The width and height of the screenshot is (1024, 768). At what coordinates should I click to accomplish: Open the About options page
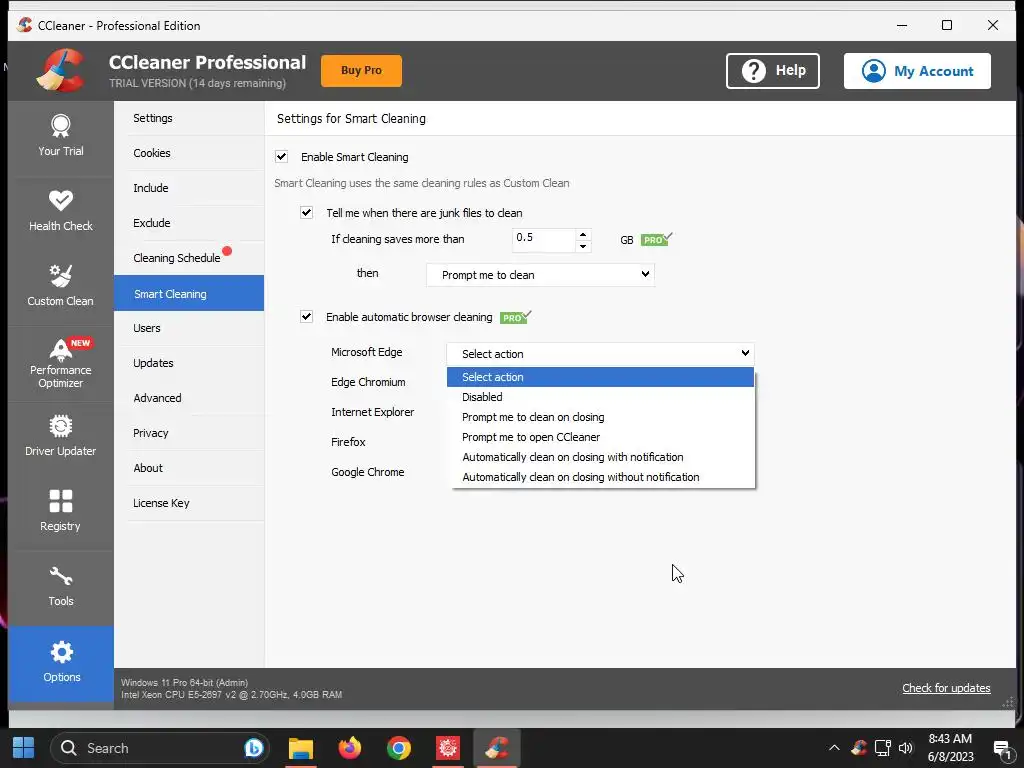(189, 468)
